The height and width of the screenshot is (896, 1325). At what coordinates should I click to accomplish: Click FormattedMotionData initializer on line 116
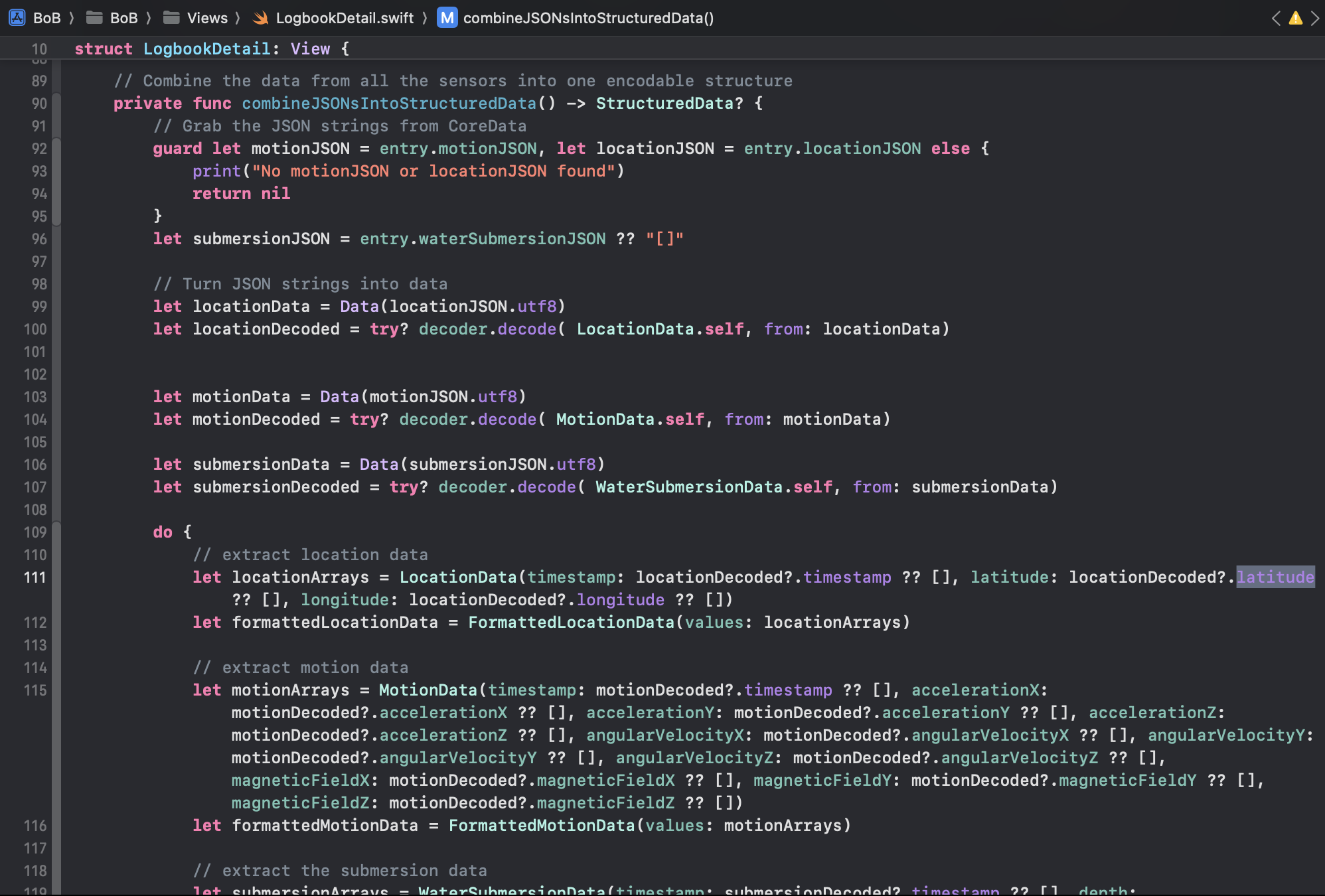click(542, 826)
